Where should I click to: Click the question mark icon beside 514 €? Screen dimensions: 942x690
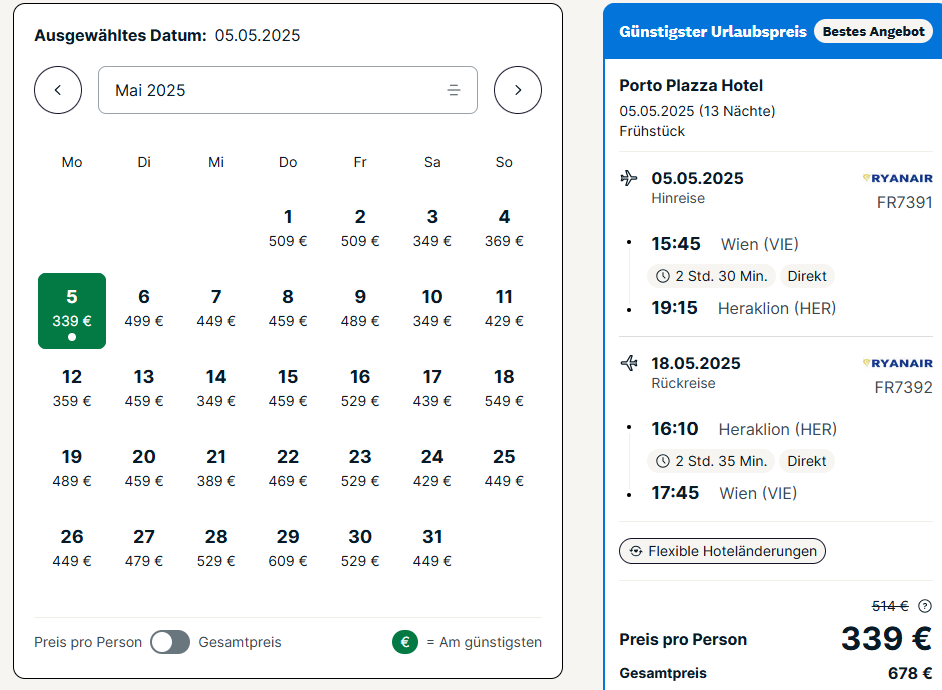[925, 605]
